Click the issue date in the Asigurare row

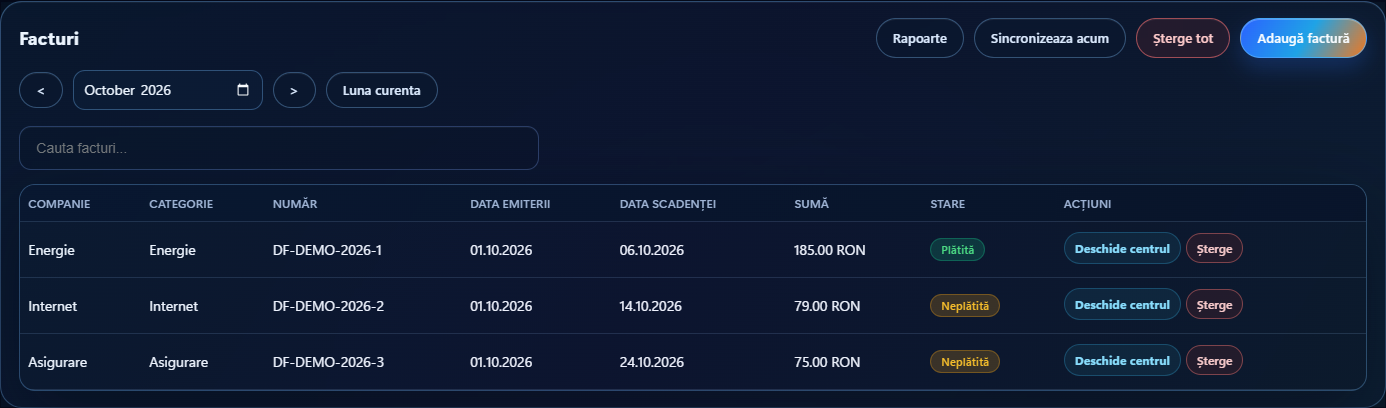(501, 362)
